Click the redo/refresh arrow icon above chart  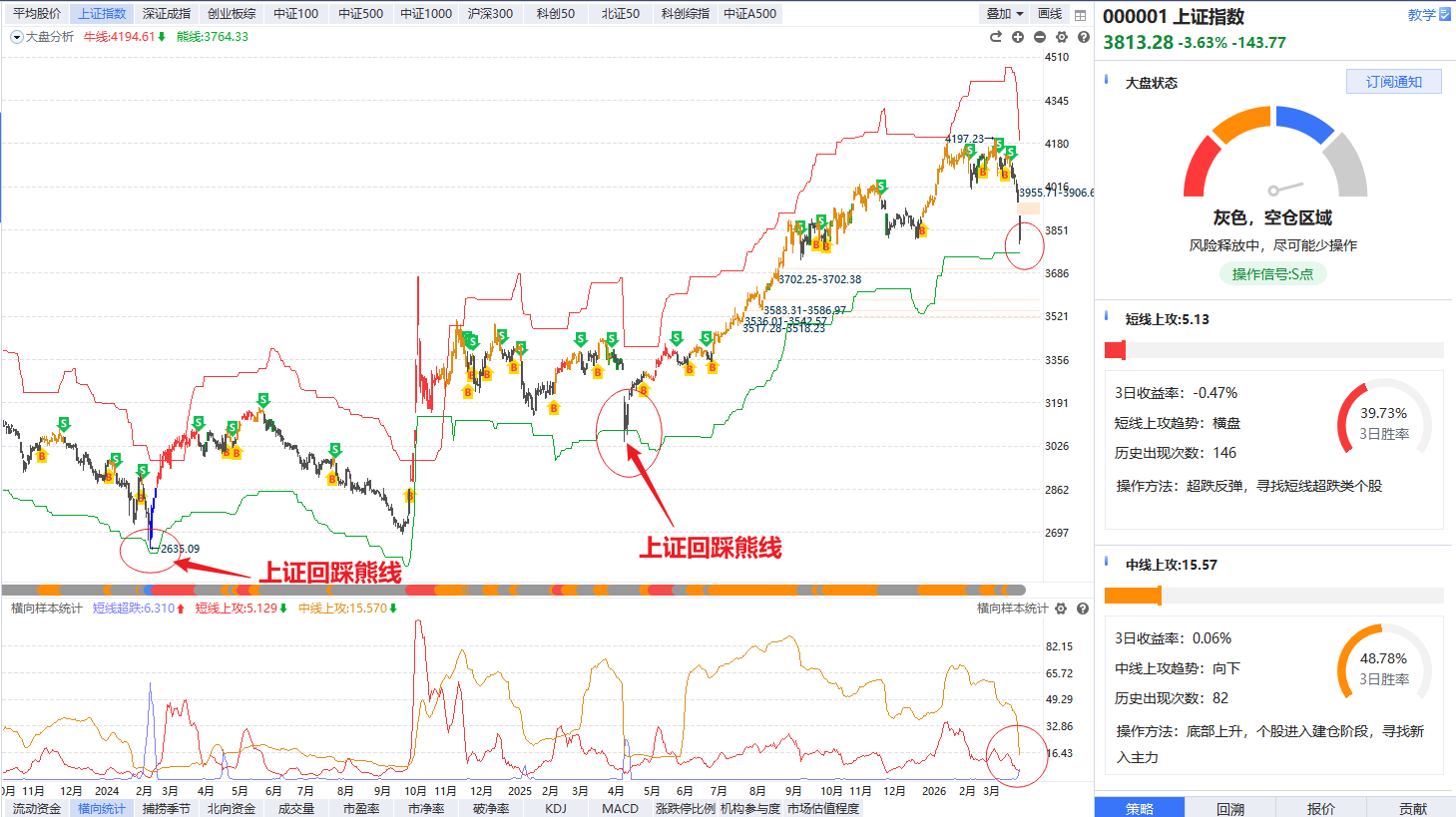click(x=995, y=37)
